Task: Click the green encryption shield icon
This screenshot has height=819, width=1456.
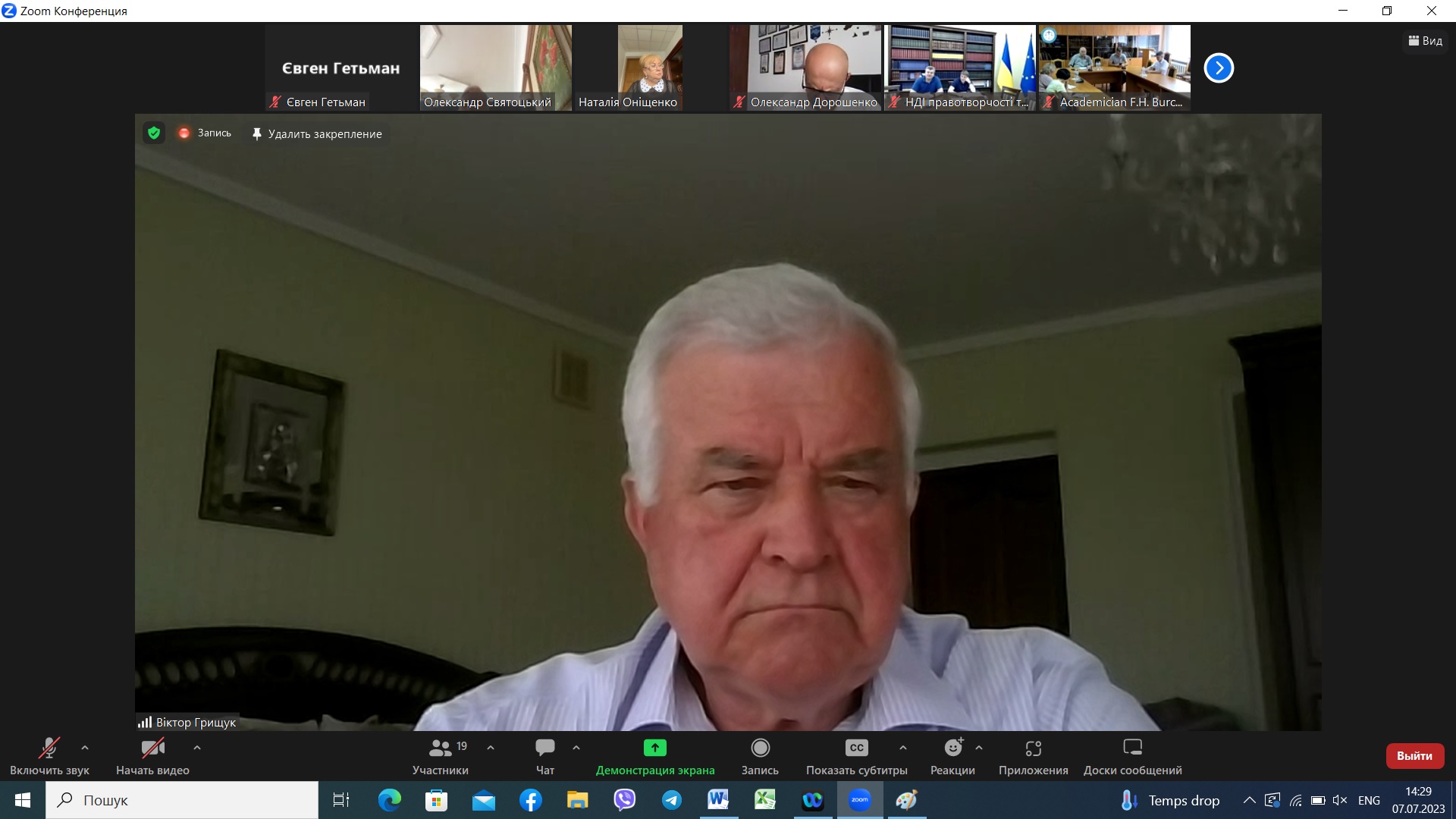Action: tap(154, 133)
